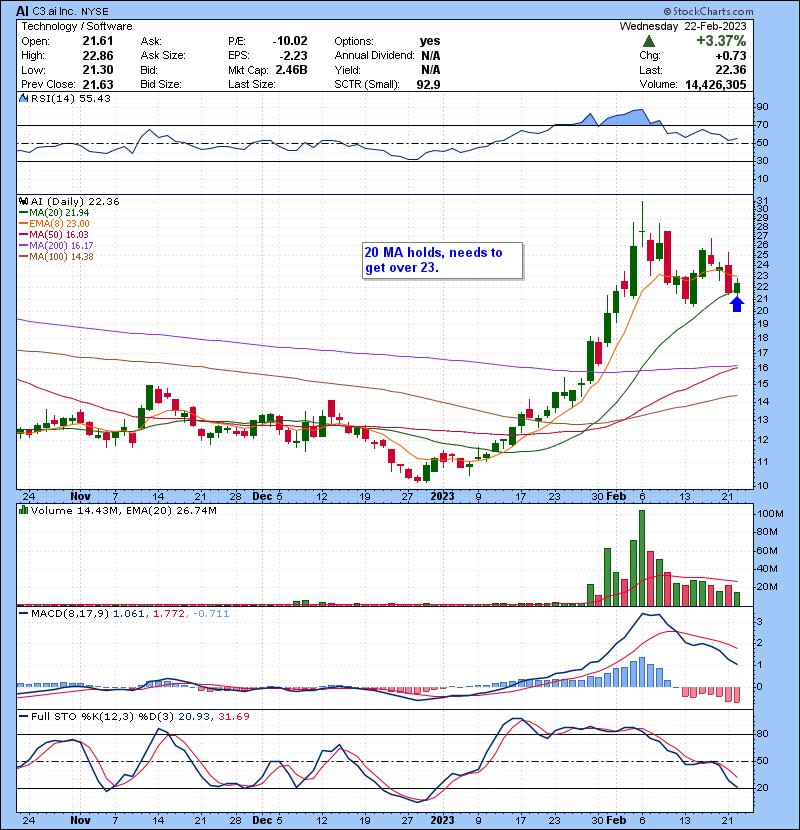Click the 80 label on stochastic axis

click(x=762, y=734)
